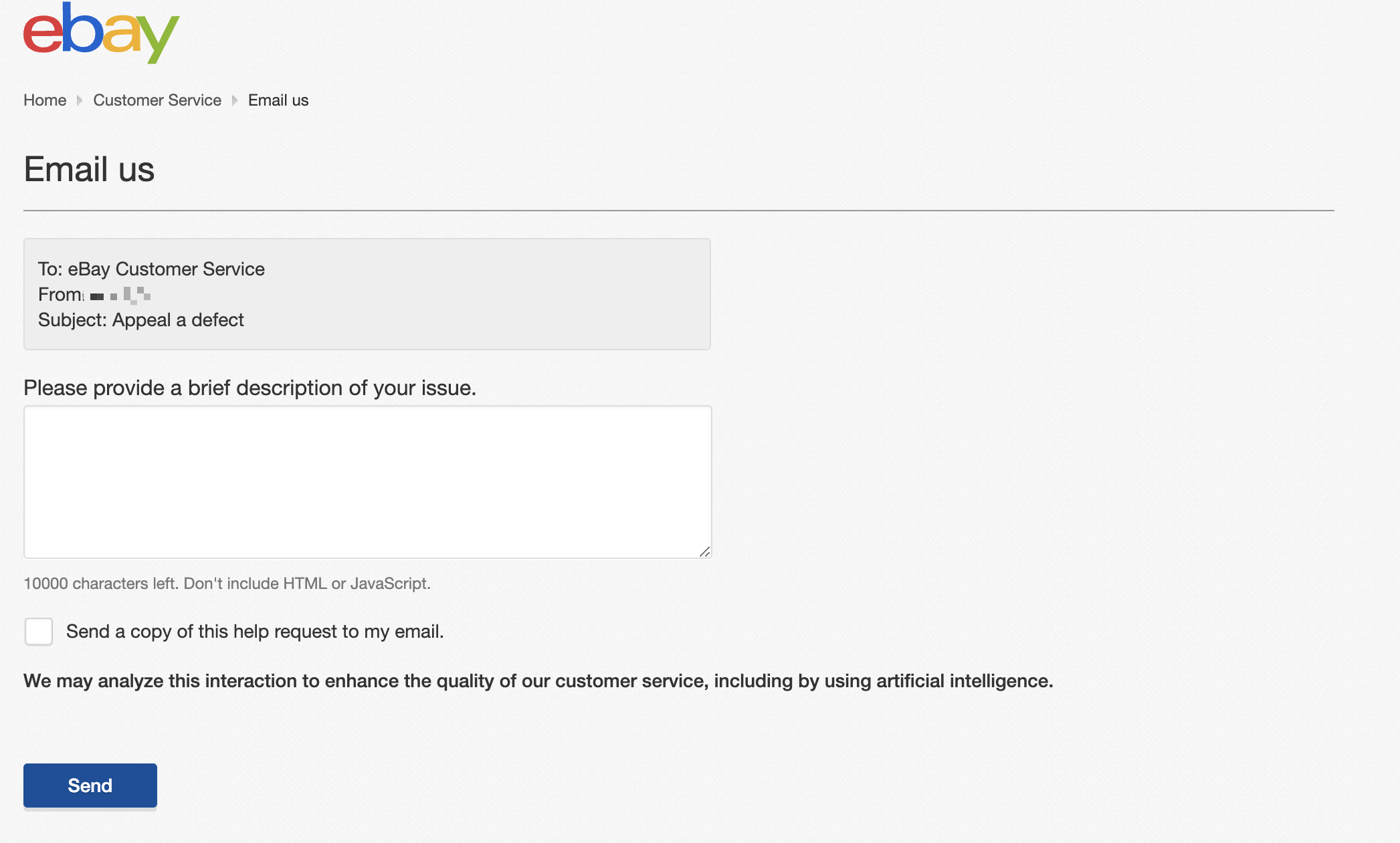Viewport: 1400px width, 843px height.
Task: Enable the send a copy checkbox
Action: [39, 632]
